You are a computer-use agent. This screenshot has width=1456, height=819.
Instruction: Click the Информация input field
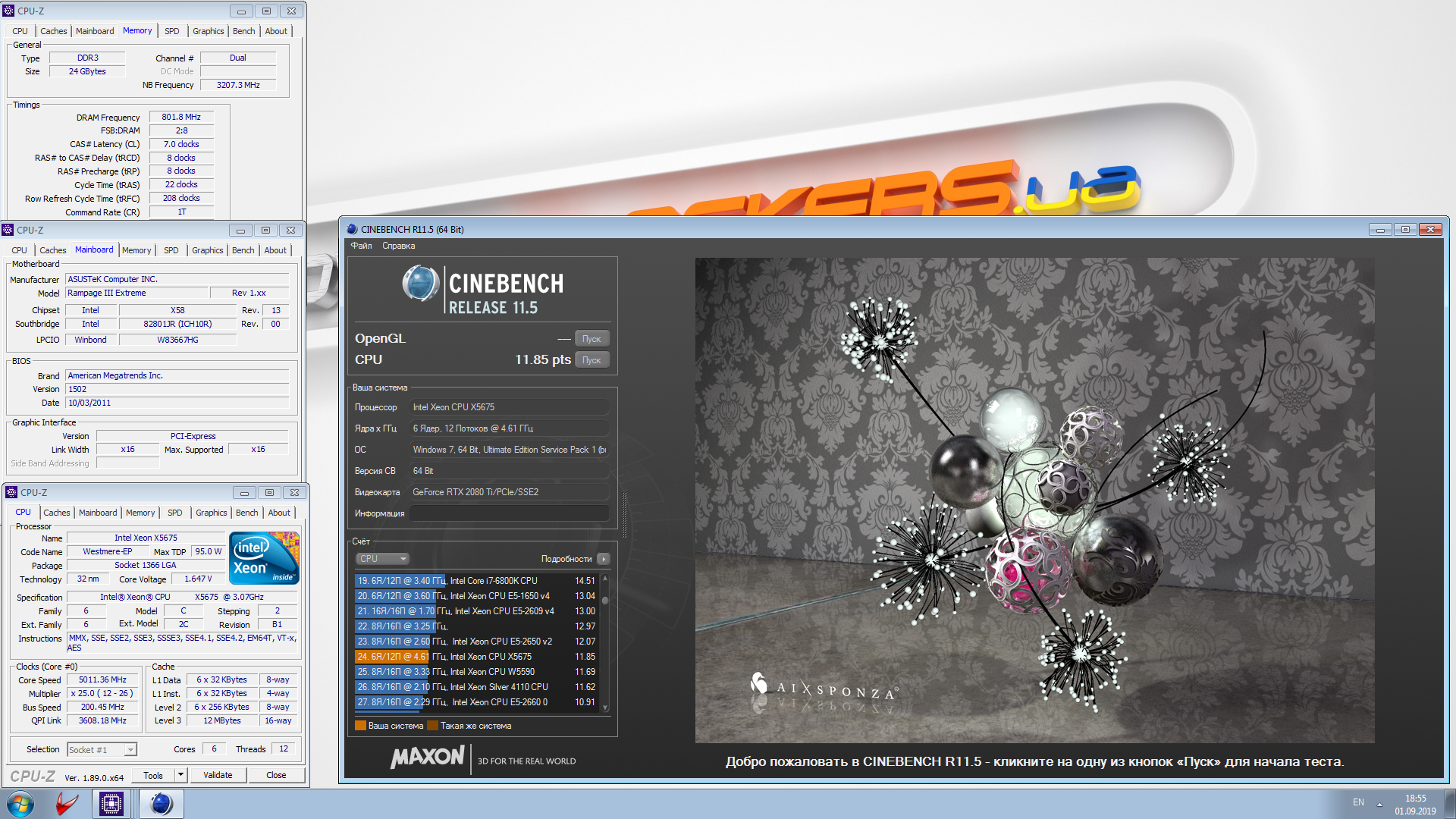click(510, 513)
